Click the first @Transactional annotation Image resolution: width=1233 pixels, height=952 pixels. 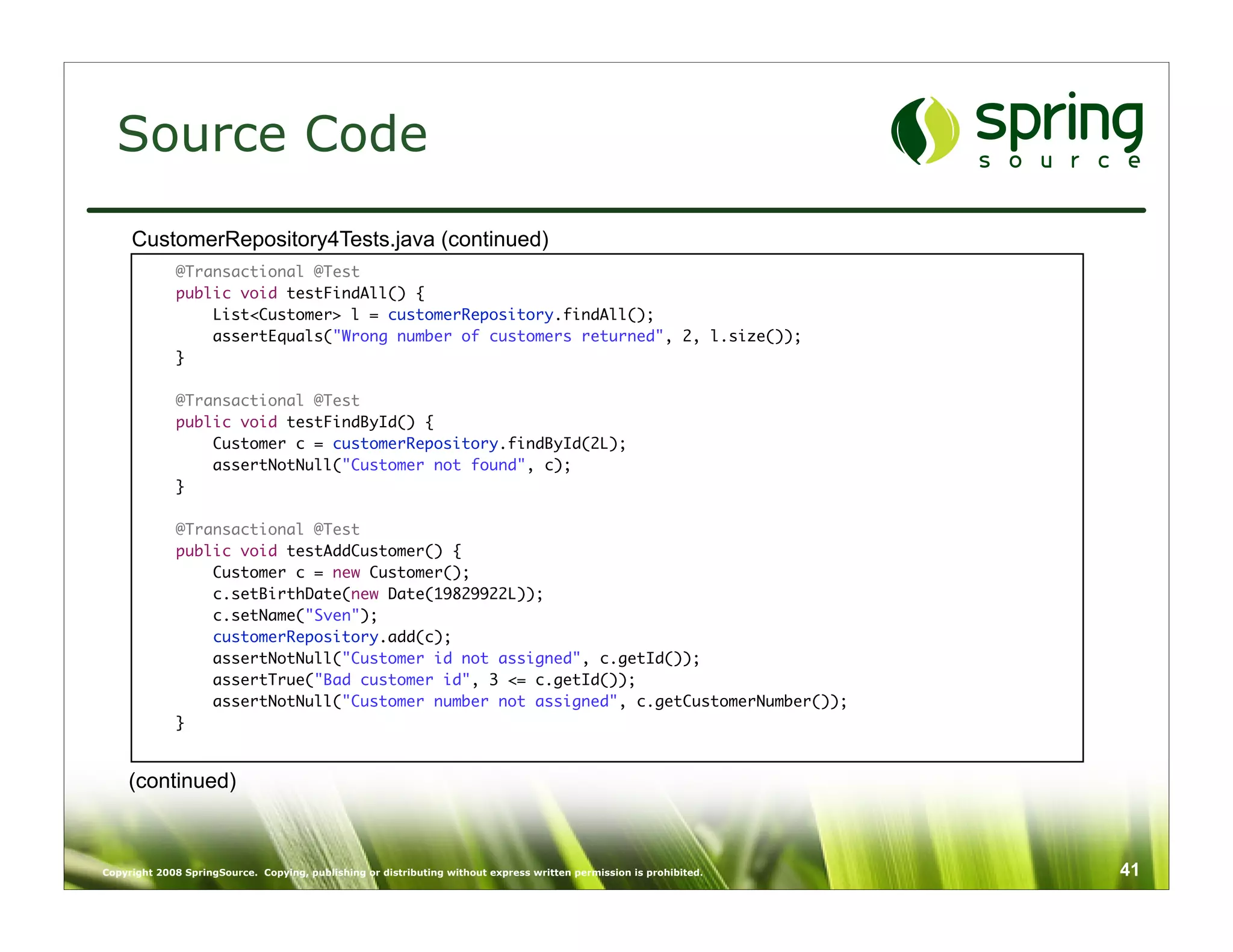[239, 272]
